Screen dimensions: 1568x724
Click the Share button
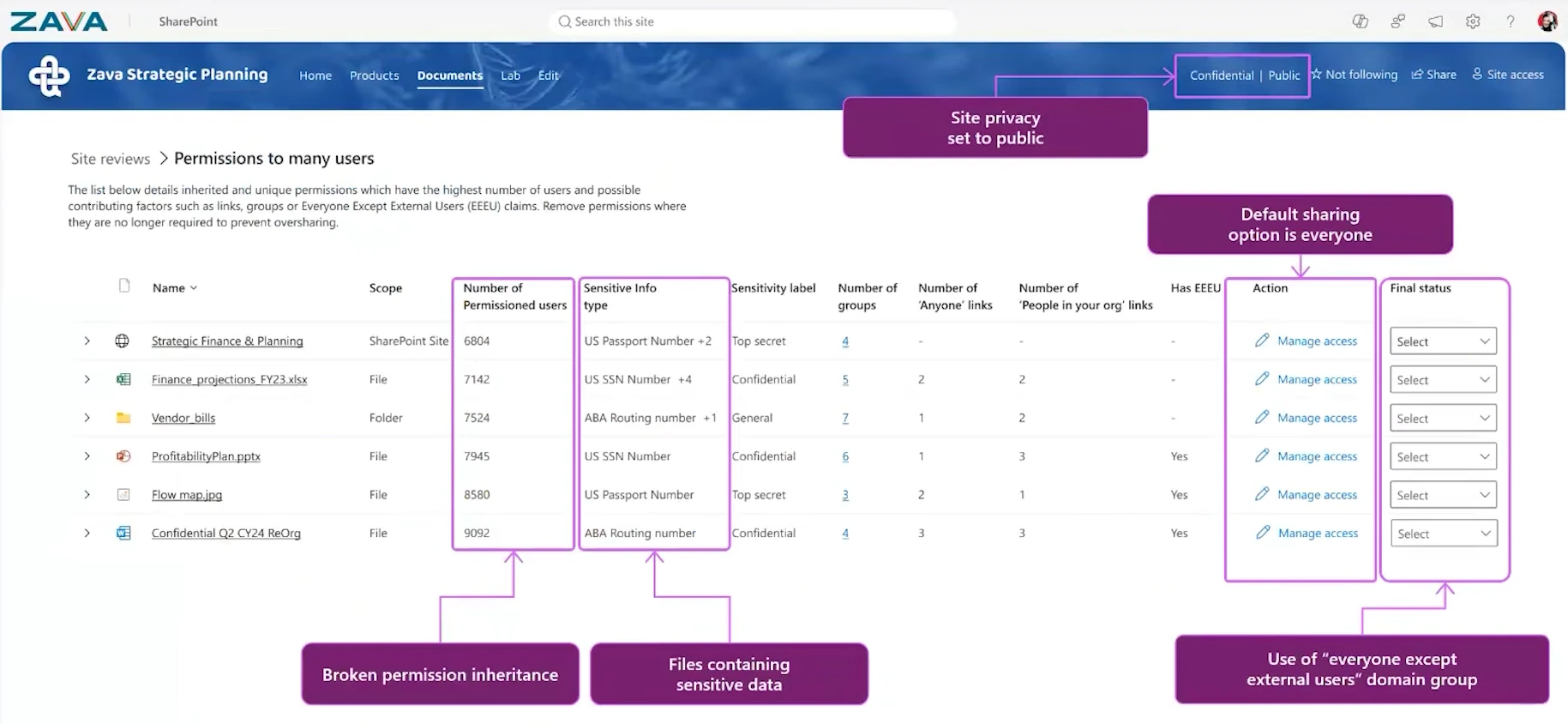click(x=1434, y=75)
